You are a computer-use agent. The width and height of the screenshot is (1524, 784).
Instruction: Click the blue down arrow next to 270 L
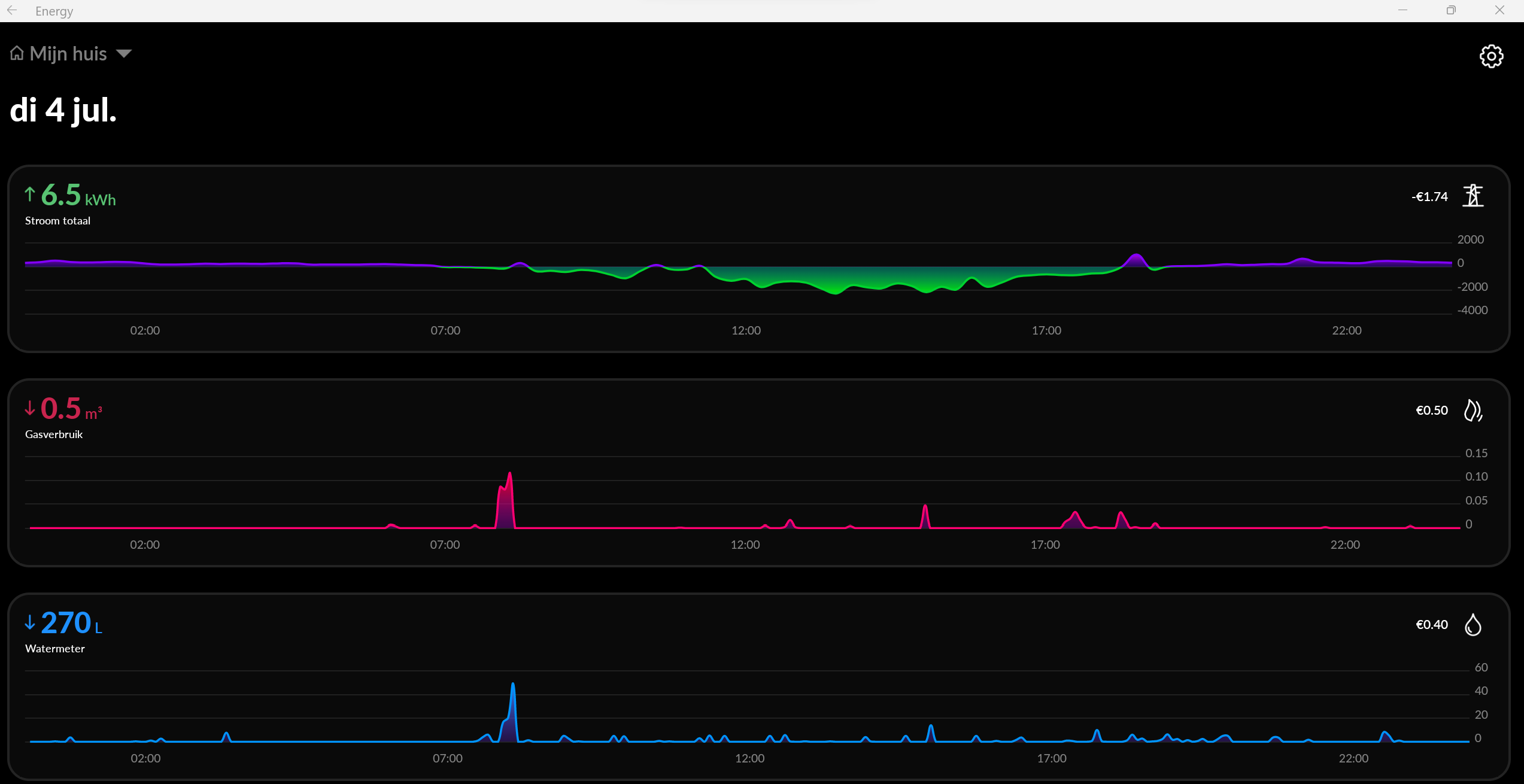coord(30,622)
